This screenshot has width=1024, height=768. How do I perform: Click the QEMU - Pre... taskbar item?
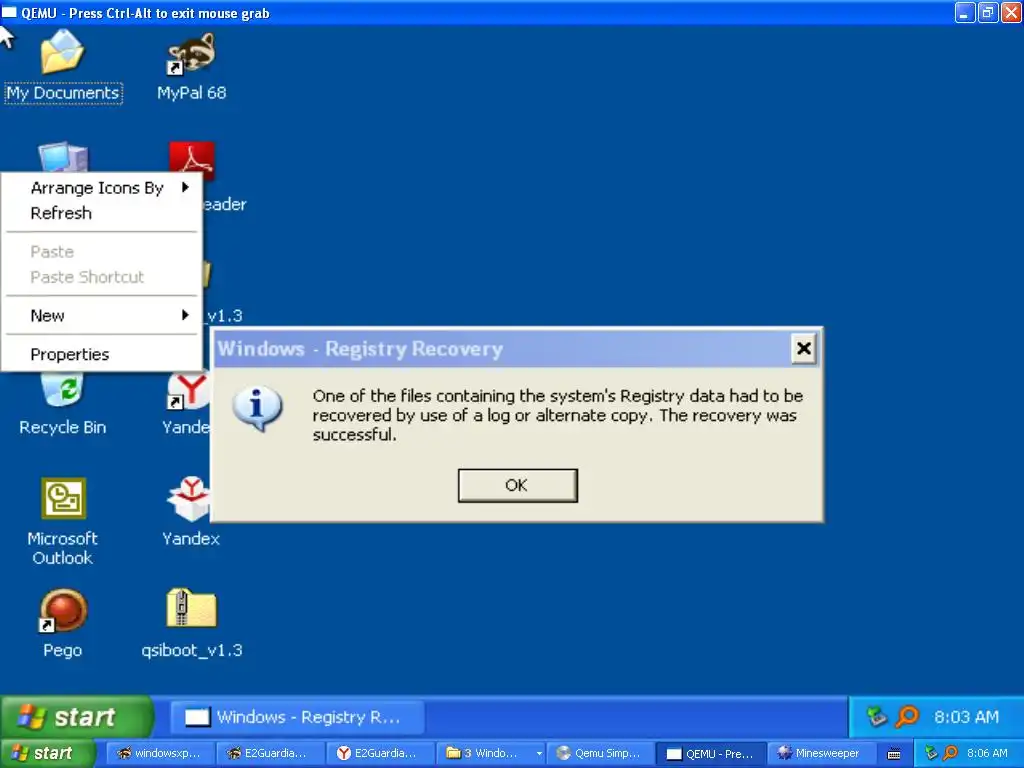(711, 753)
